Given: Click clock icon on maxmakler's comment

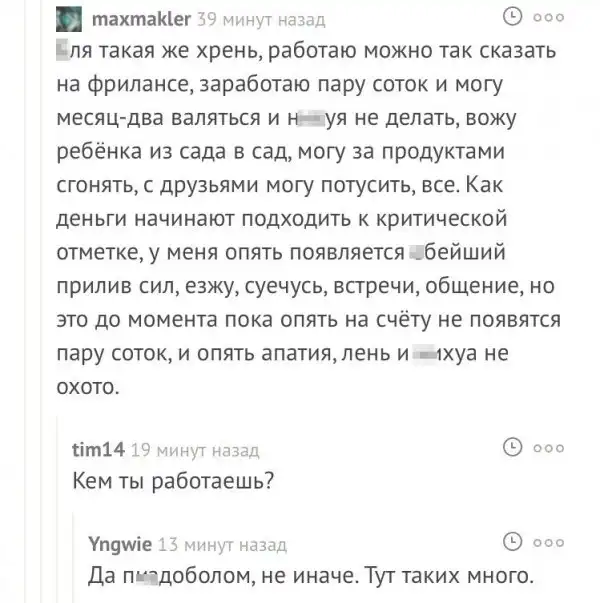Looking at the screenshot, I should point(510,17).
